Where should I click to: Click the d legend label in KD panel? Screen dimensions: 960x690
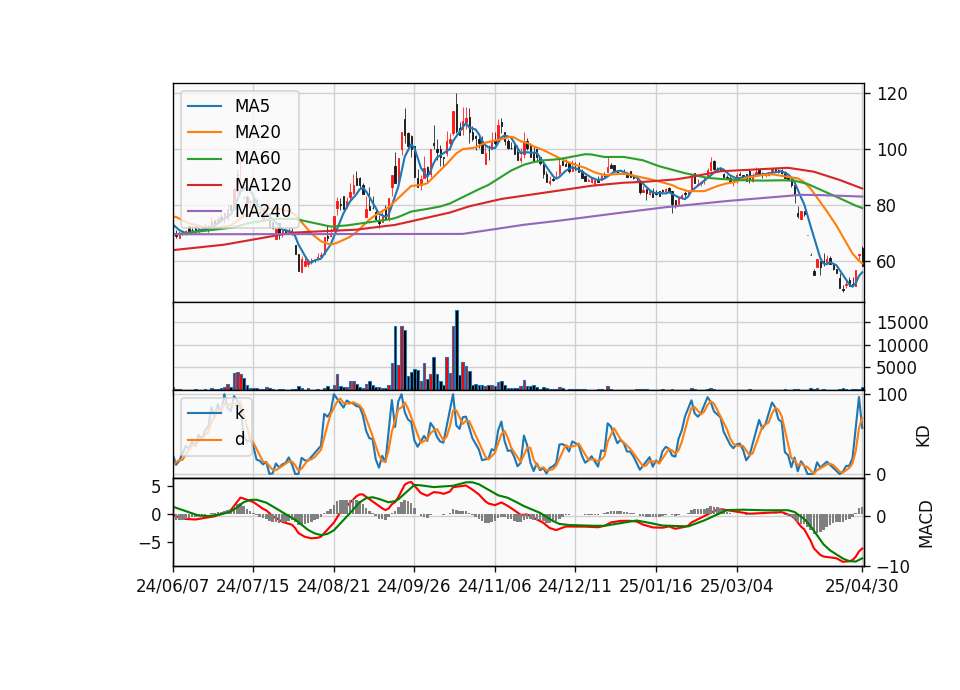240,439
